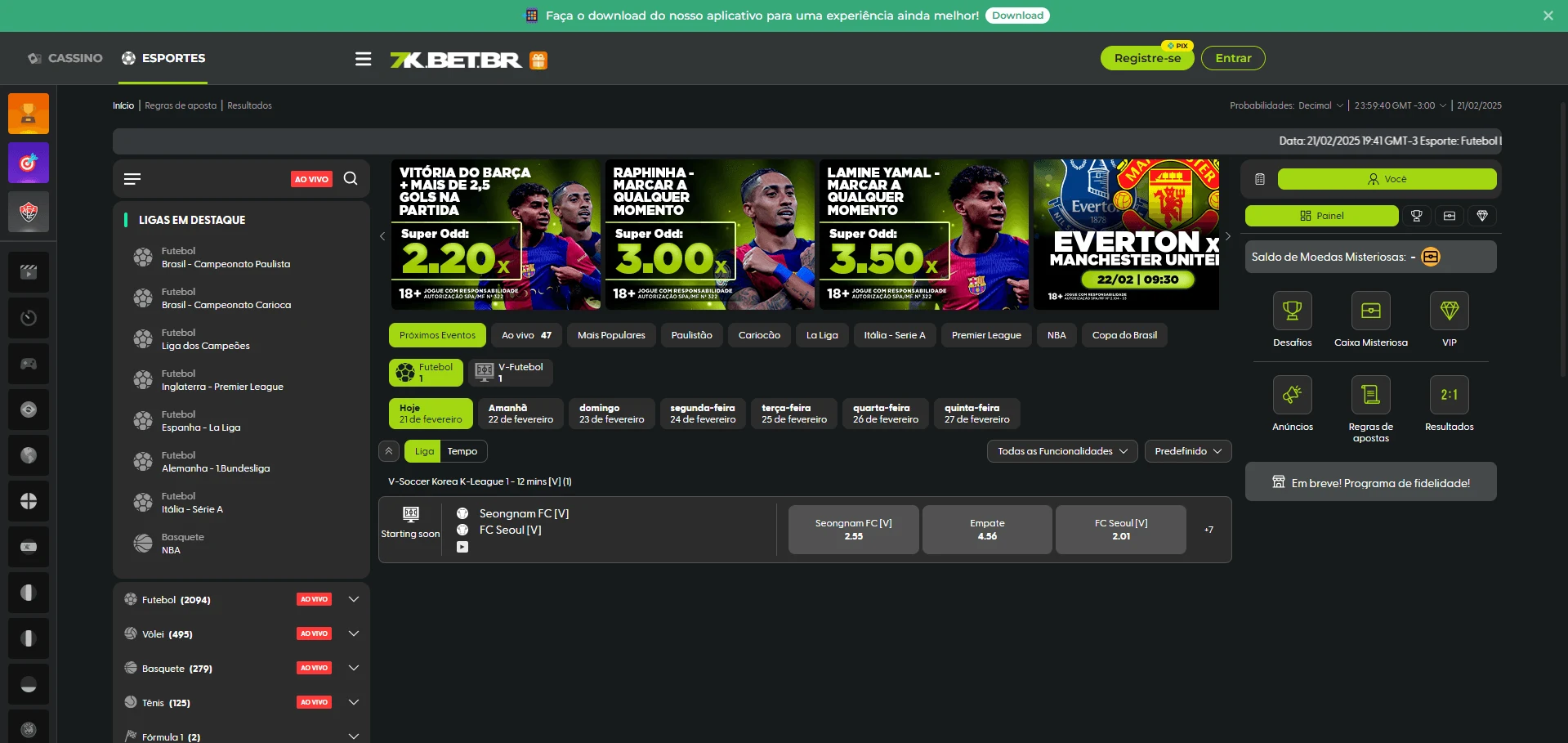This screenshot has height=743, width=1568.
Task: Show live Tênis events via AO VIVO badge
Action: pyautogui.click(x=314, y=702)
